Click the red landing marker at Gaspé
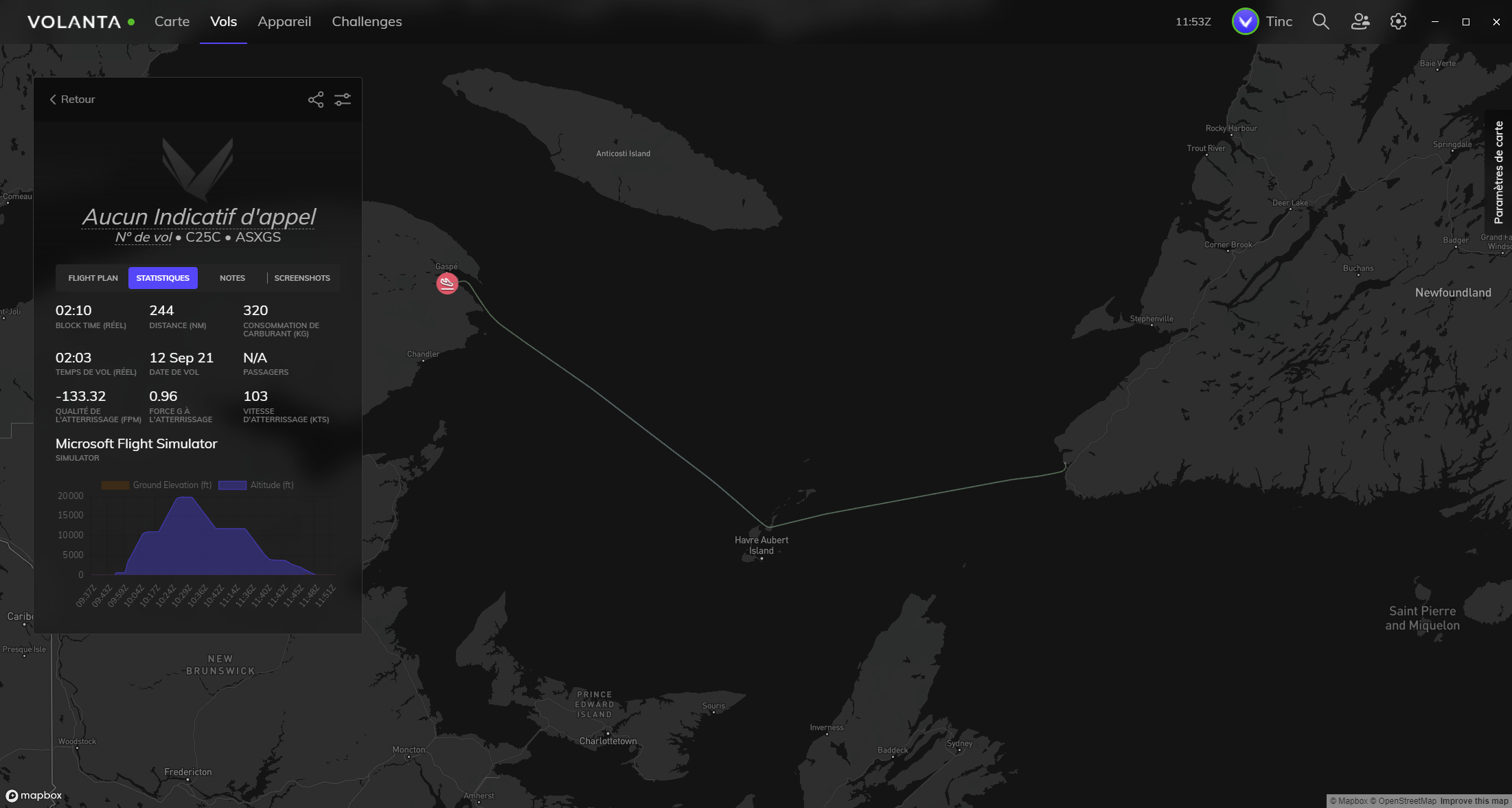 tap(447, 283)
